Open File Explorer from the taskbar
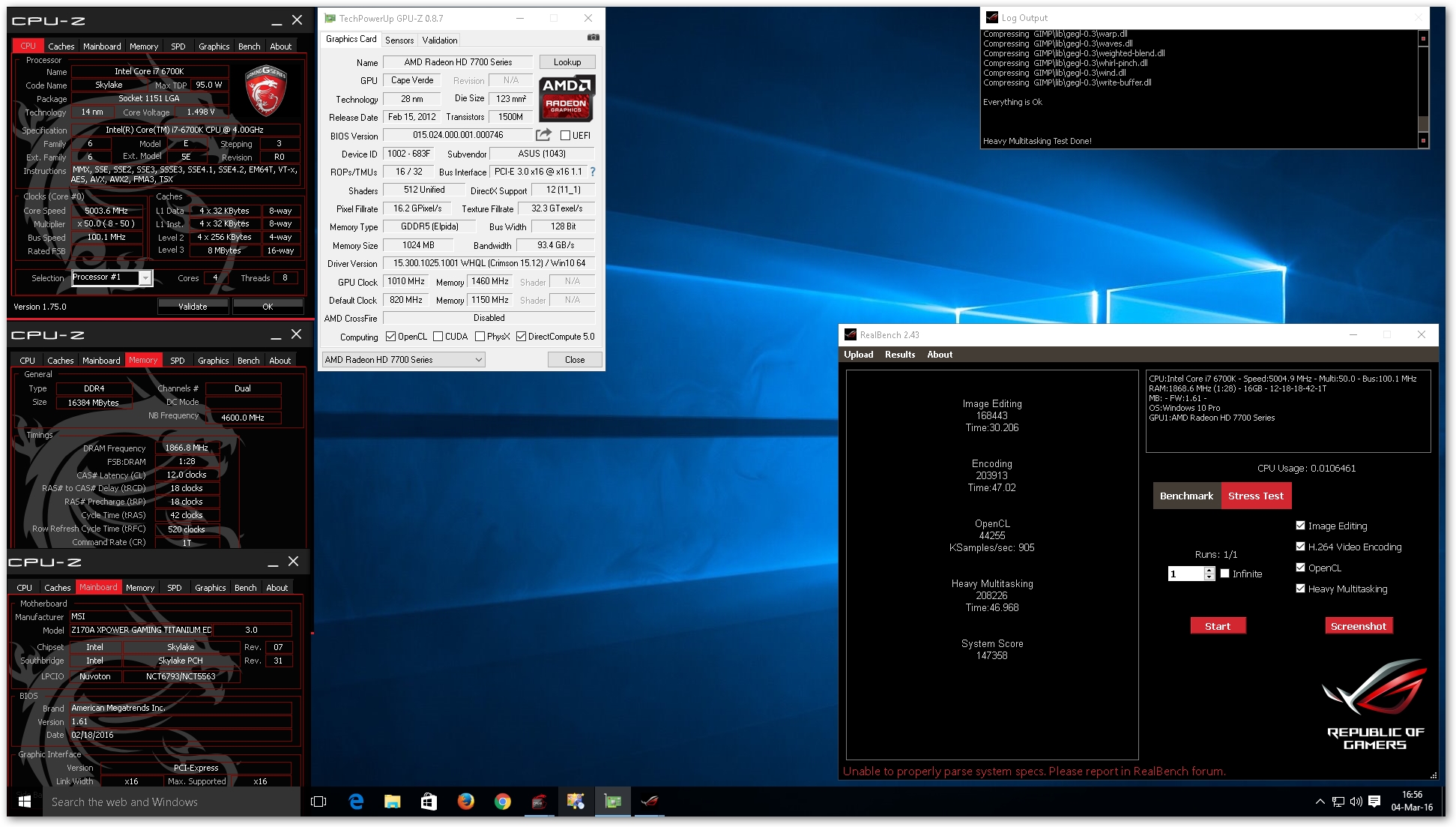 pos(392,802)
